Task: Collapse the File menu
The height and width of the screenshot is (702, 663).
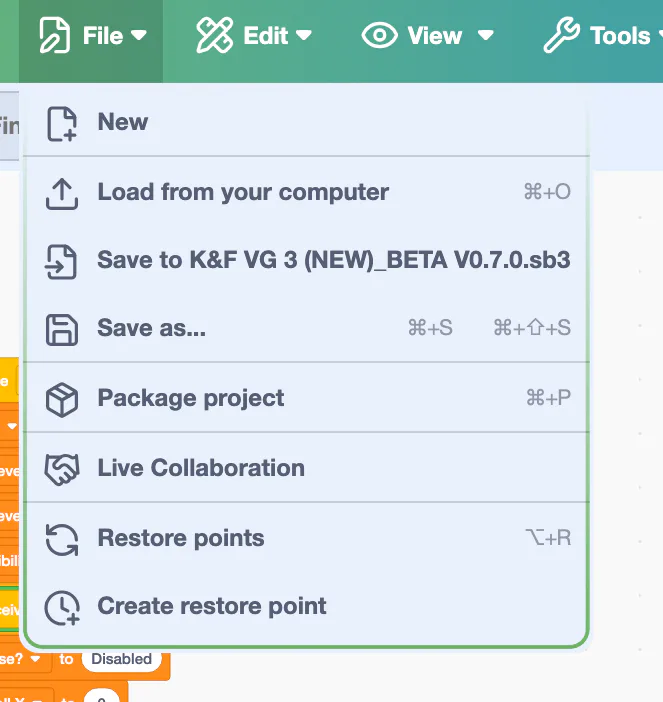Action: 92,36
